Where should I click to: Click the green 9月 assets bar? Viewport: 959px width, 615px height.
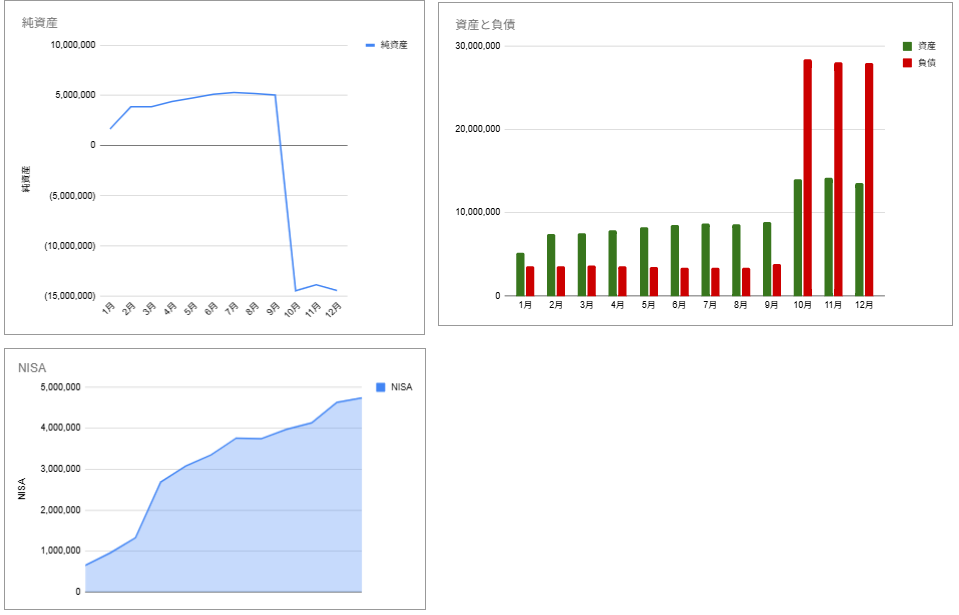click(767, 259)
